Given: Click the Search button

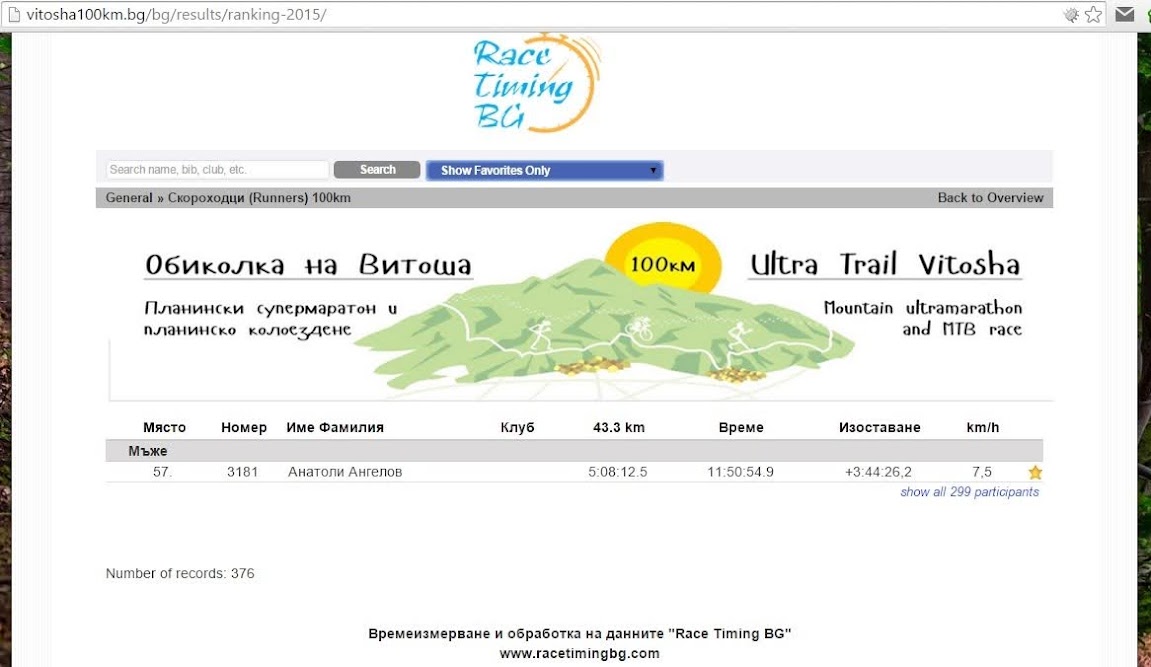Looking at the screenshot, I should coord(377,170).
